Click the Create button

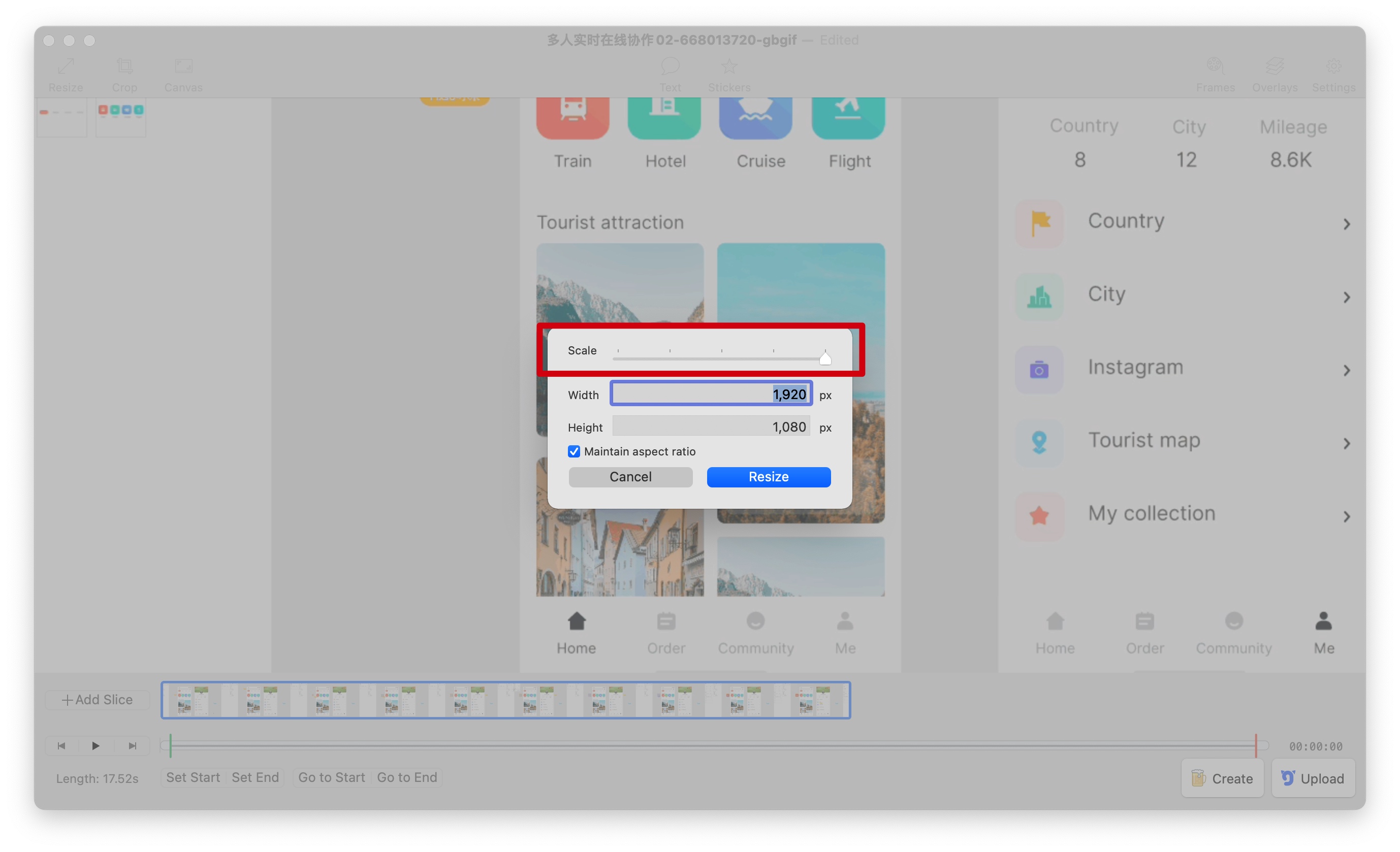[x=1222, y=778]
